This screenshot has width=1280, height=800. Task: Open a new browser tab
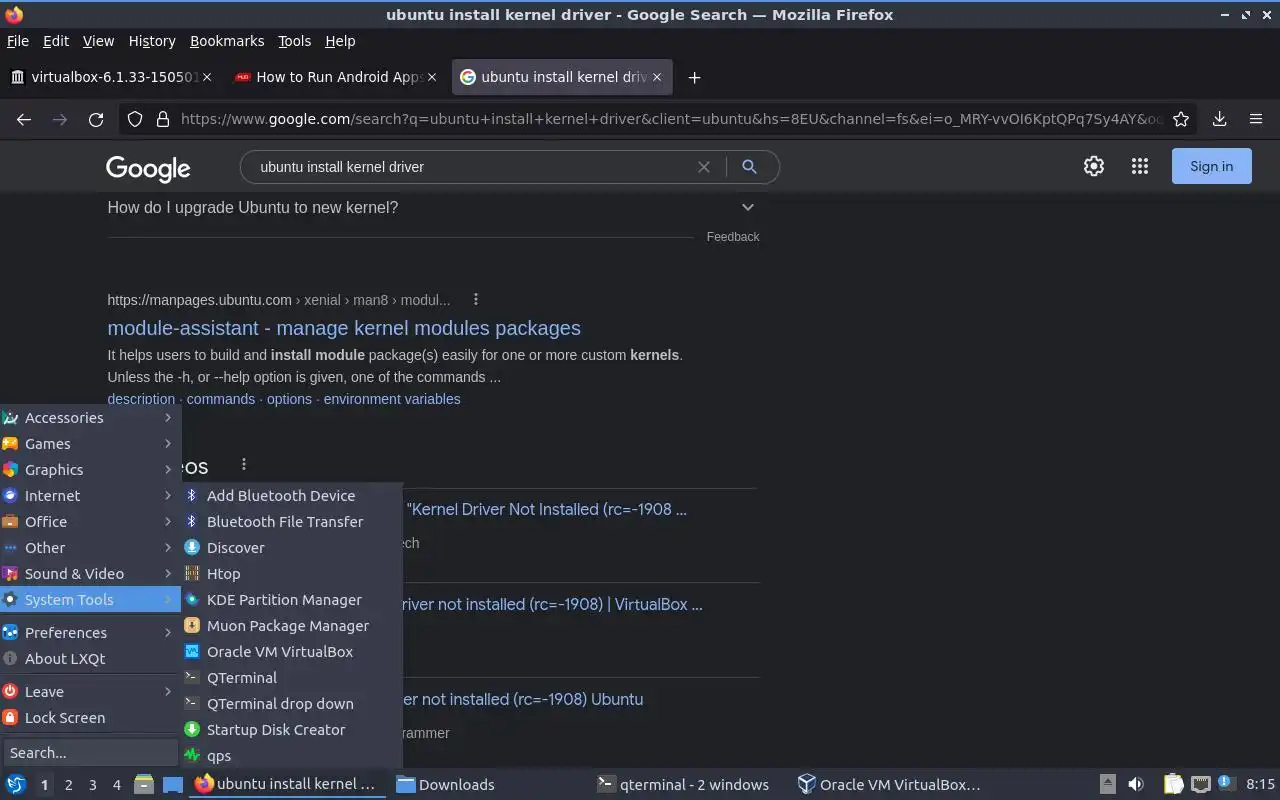(x=695, y=77)
